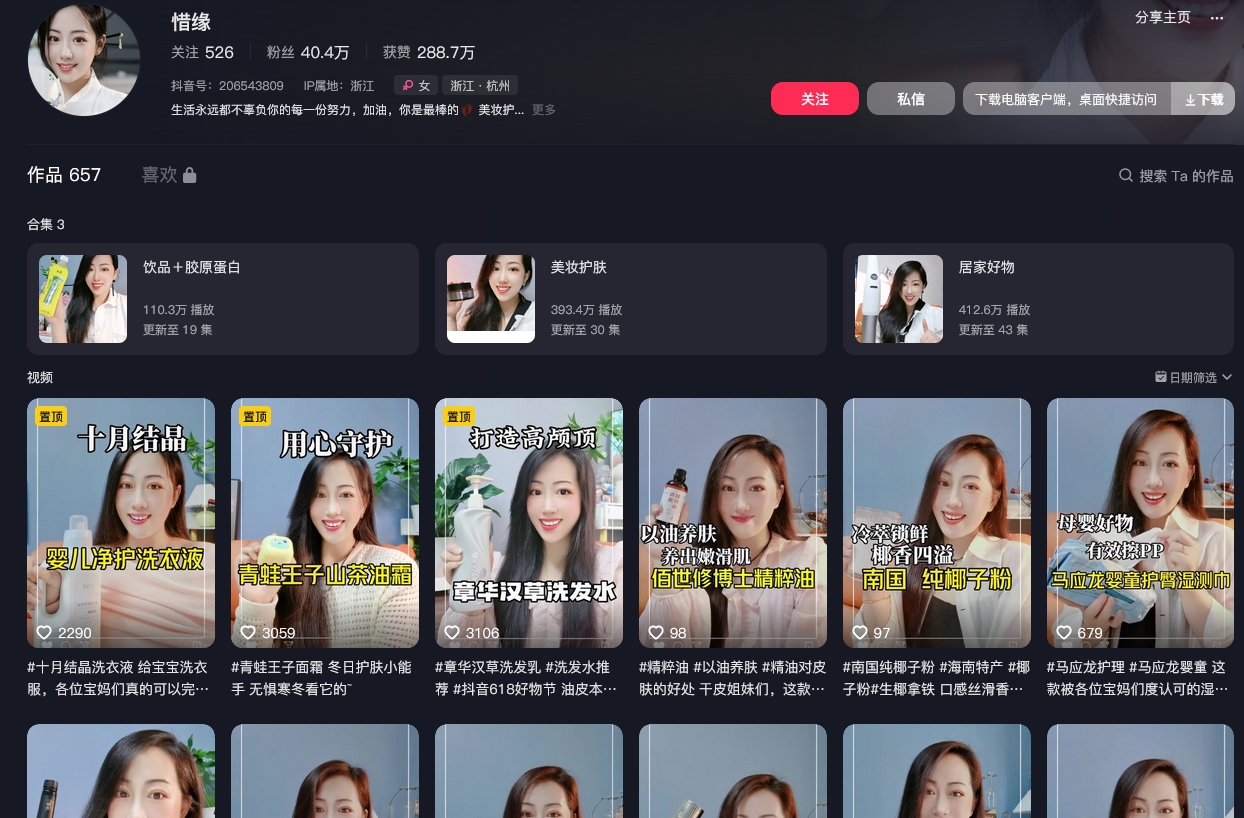The height and width of the screenshot is (818, 1244).
Task: Click the caption starting #马应龙护理
Action: (1140, 677)
